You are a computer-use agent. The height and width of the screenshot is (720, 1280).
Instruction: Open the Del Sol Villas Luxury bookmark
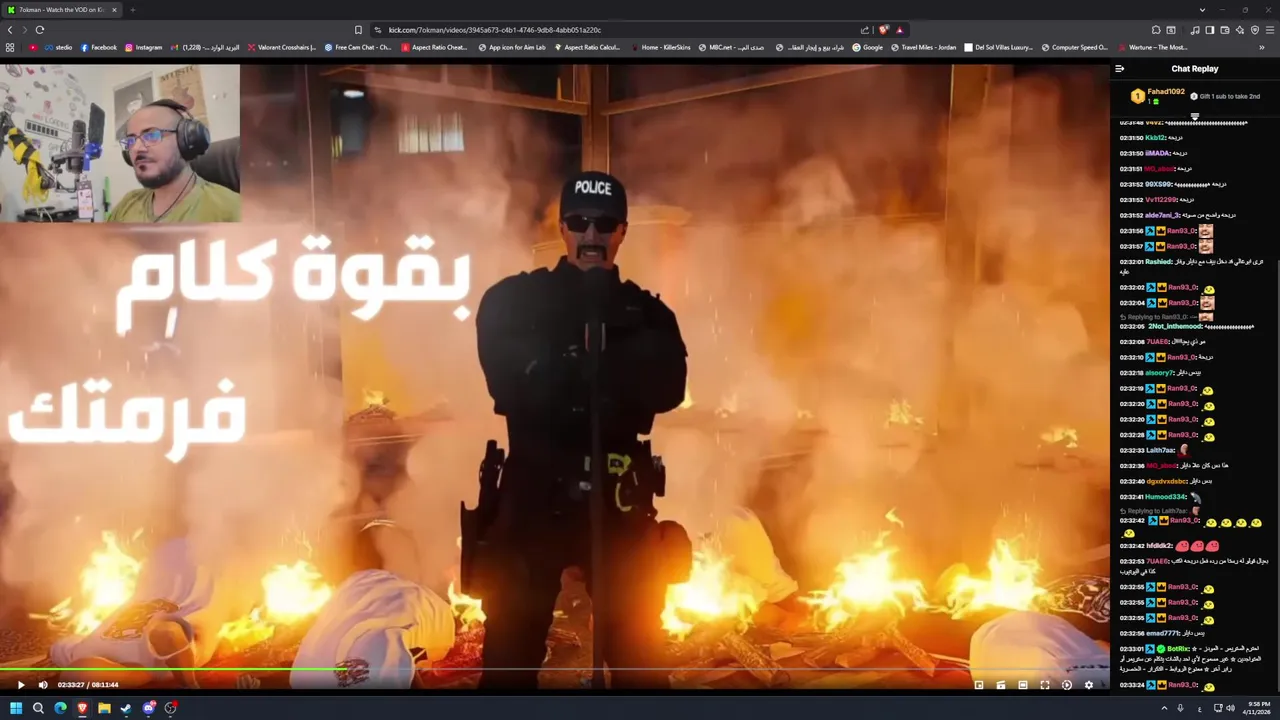click(998, 47)
